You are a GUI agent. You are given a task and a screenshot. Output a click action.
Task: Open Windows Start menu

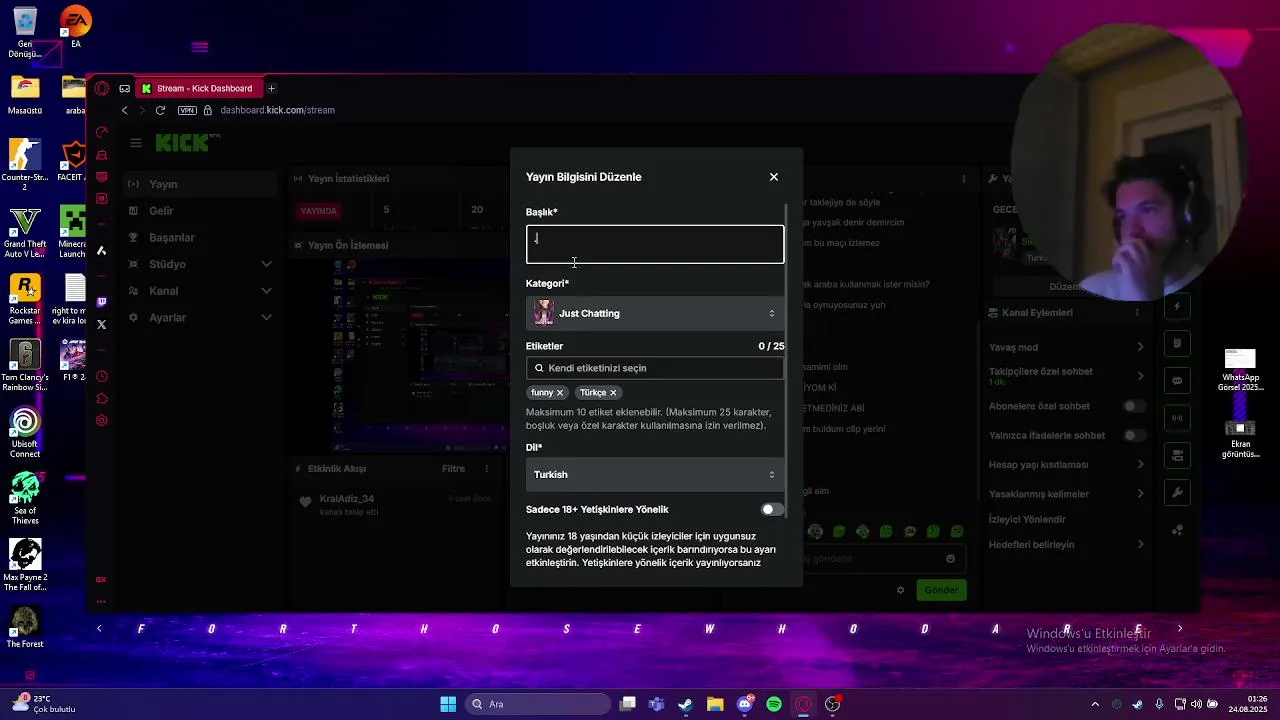tap(448, 704)
